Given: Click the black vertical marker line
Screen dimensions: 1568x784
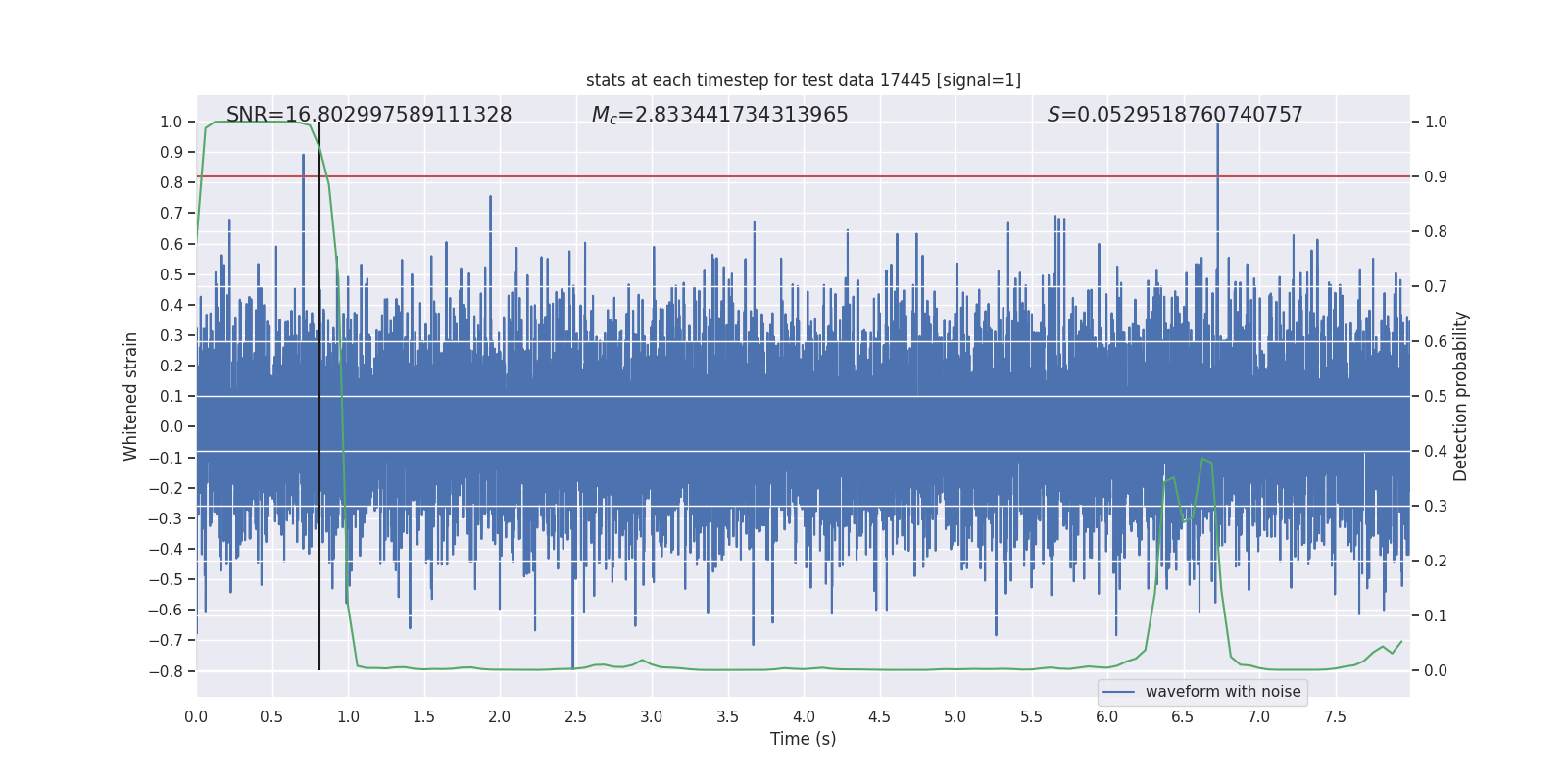Looking at the screenshot, I should (x=319, y=396).
